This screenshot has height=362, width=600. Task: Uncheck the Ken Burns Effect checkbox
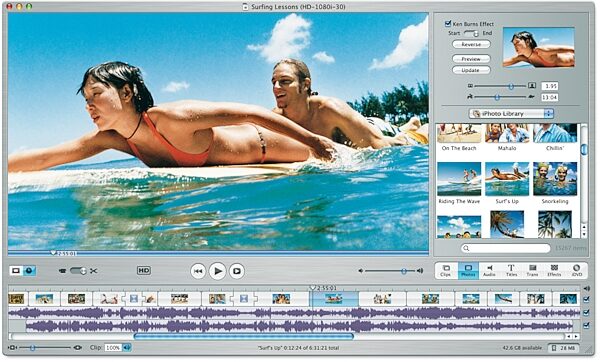[x=448, y=24]
